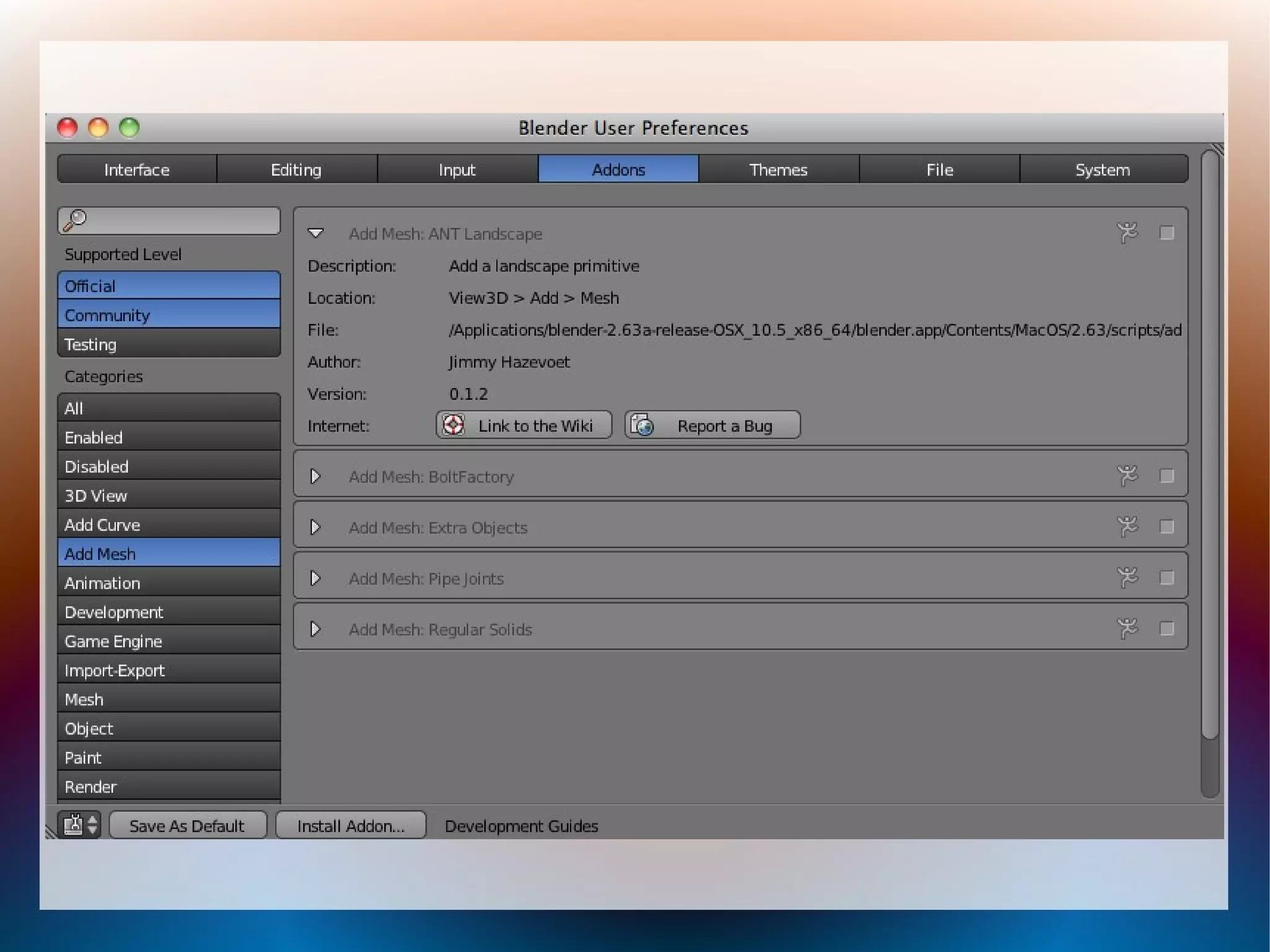Enable the Regular Solids addon checkbox
The height and width of the screenshot is (952, 1270).
[1166, 628]
